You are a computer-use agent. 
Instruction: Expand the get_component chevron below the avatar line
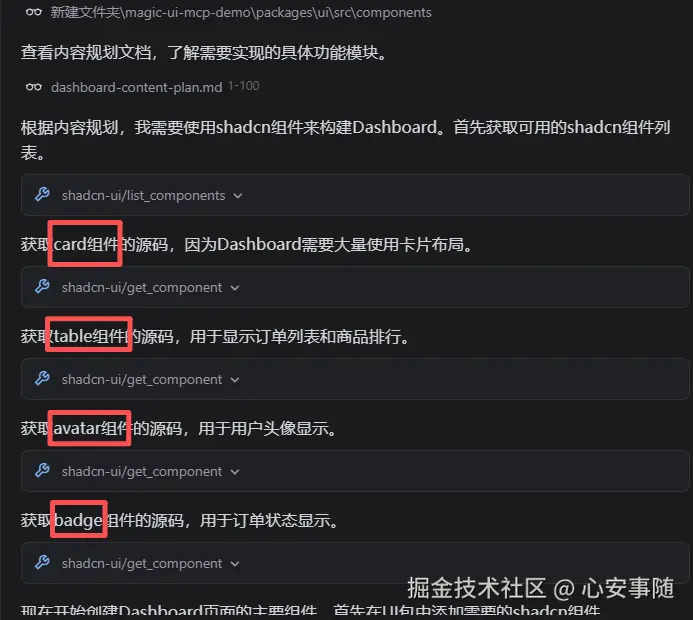point(235,472)
